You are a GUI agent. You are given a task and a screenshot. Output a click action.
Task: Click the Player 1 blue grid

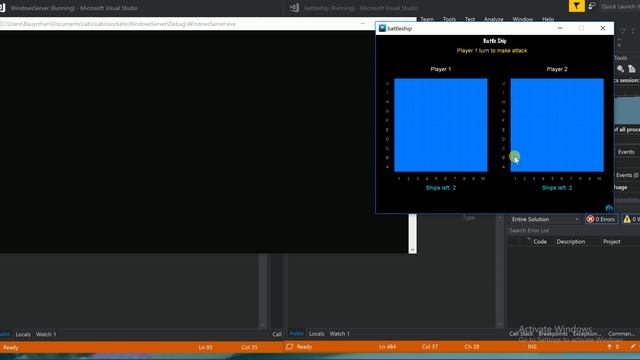pyautogui.click(x=440, y=125)
